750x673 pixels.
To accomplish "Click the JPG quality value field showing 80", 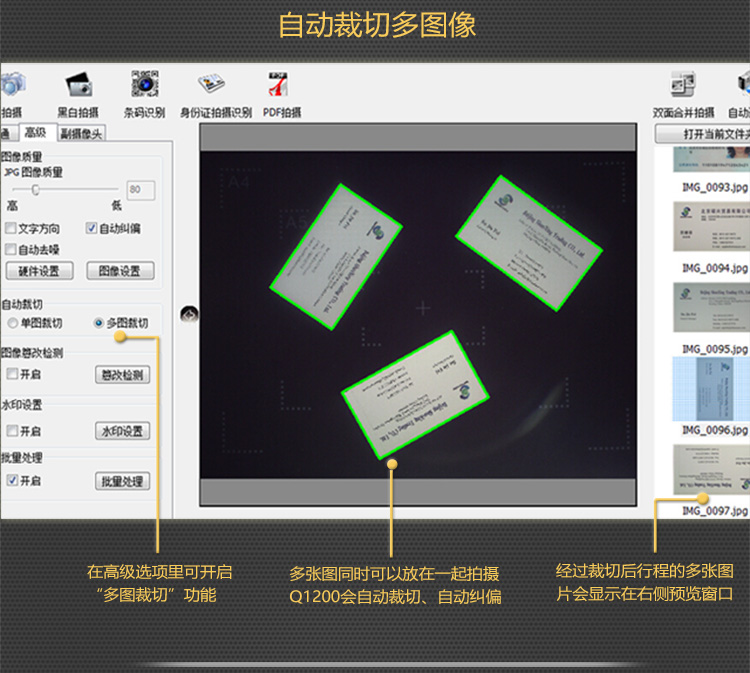I will pyautogui.click(x=141, y=190).
